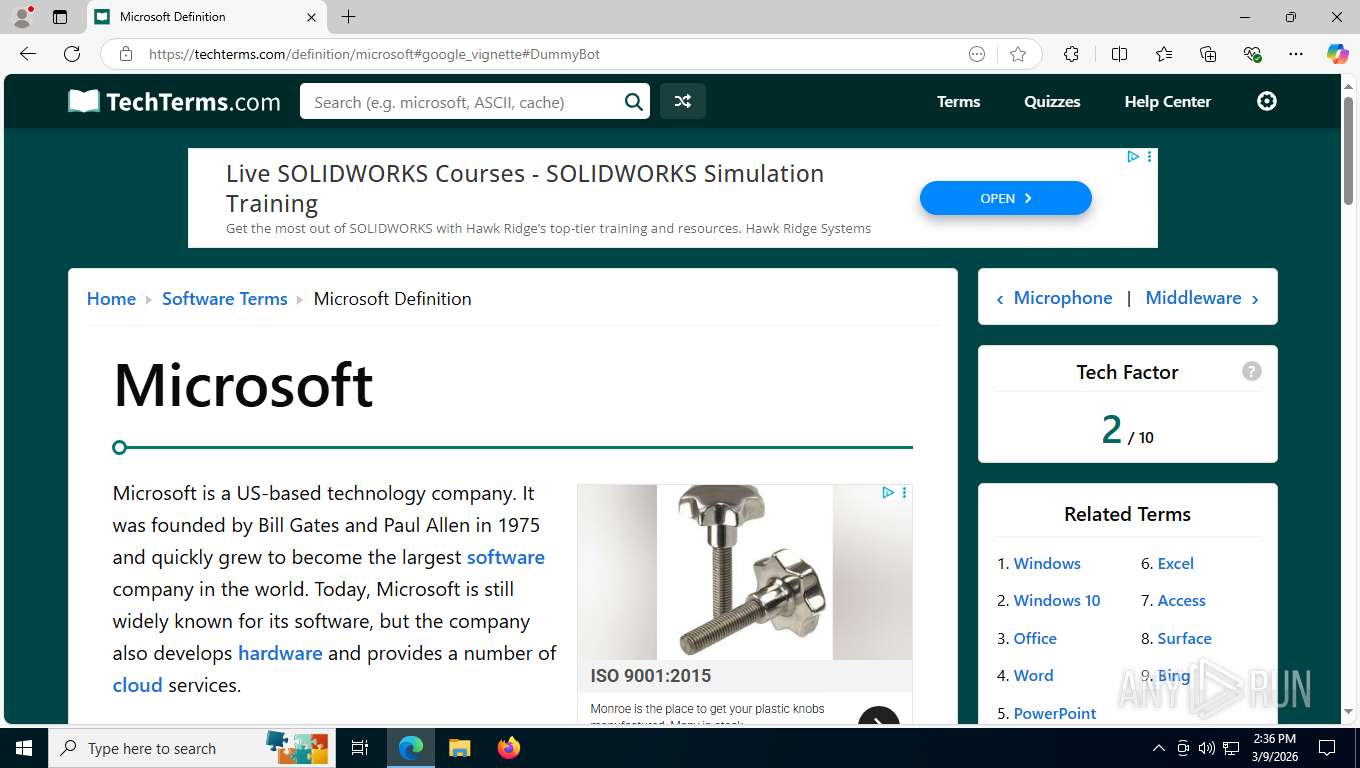
Task: Launch Firefox from taskbar
Action: click(x=509, y=748)
